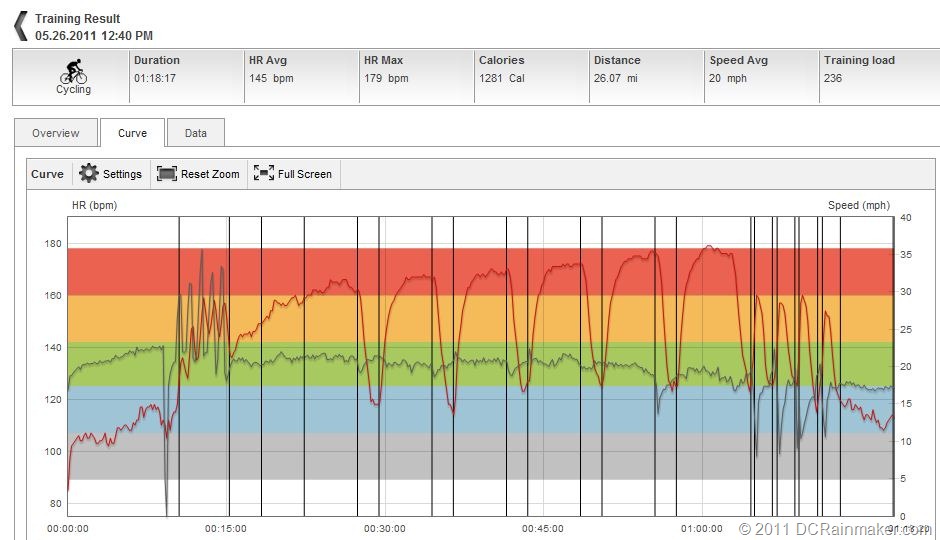The image size is (940, 540).
Task: Click the Full Screen icon
Action: tap(264, 173)
